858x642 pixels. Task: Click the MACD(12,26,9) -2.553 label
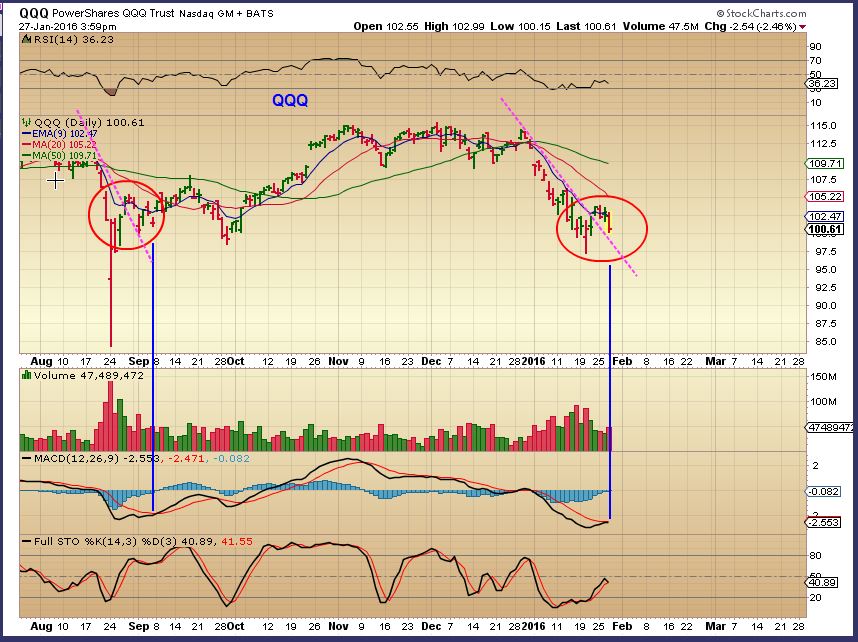pos(96,458)
